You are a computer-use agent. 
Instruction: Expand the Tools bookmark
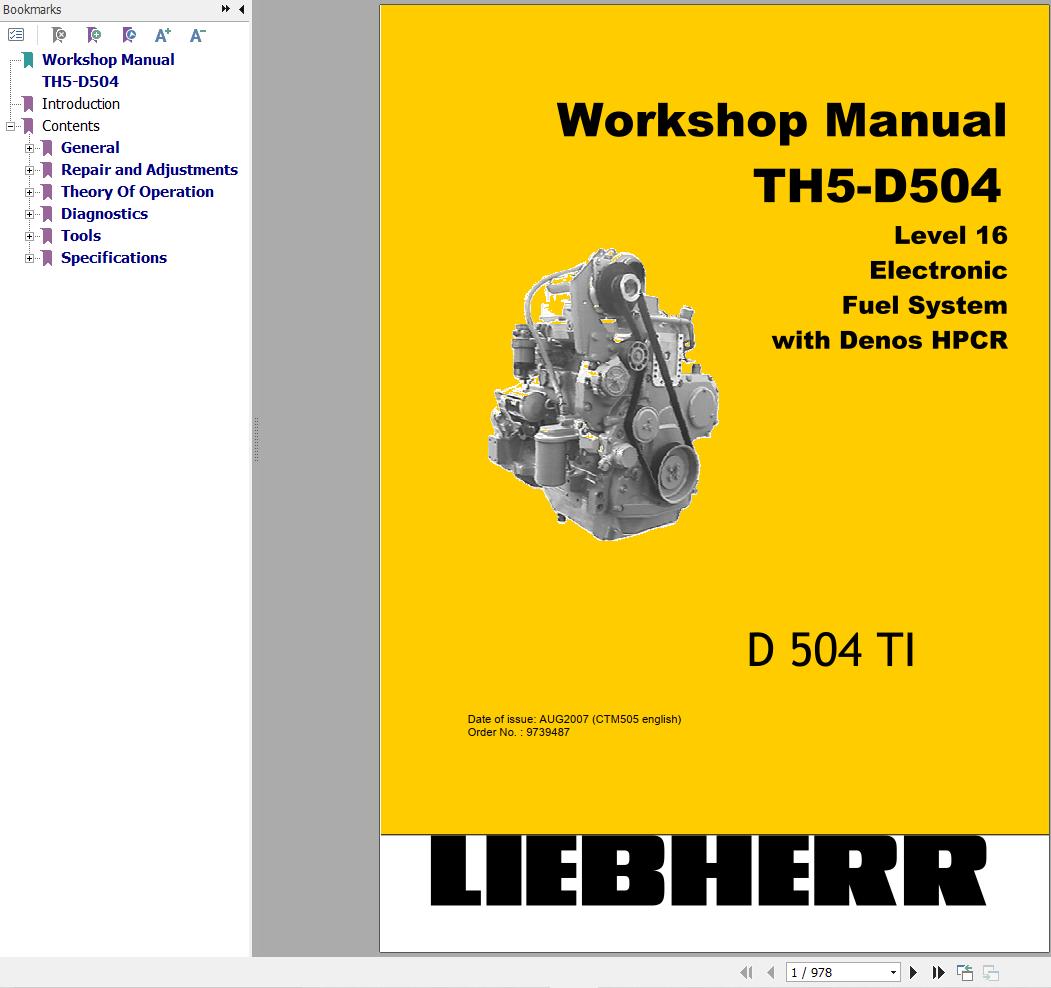(29, 236)
